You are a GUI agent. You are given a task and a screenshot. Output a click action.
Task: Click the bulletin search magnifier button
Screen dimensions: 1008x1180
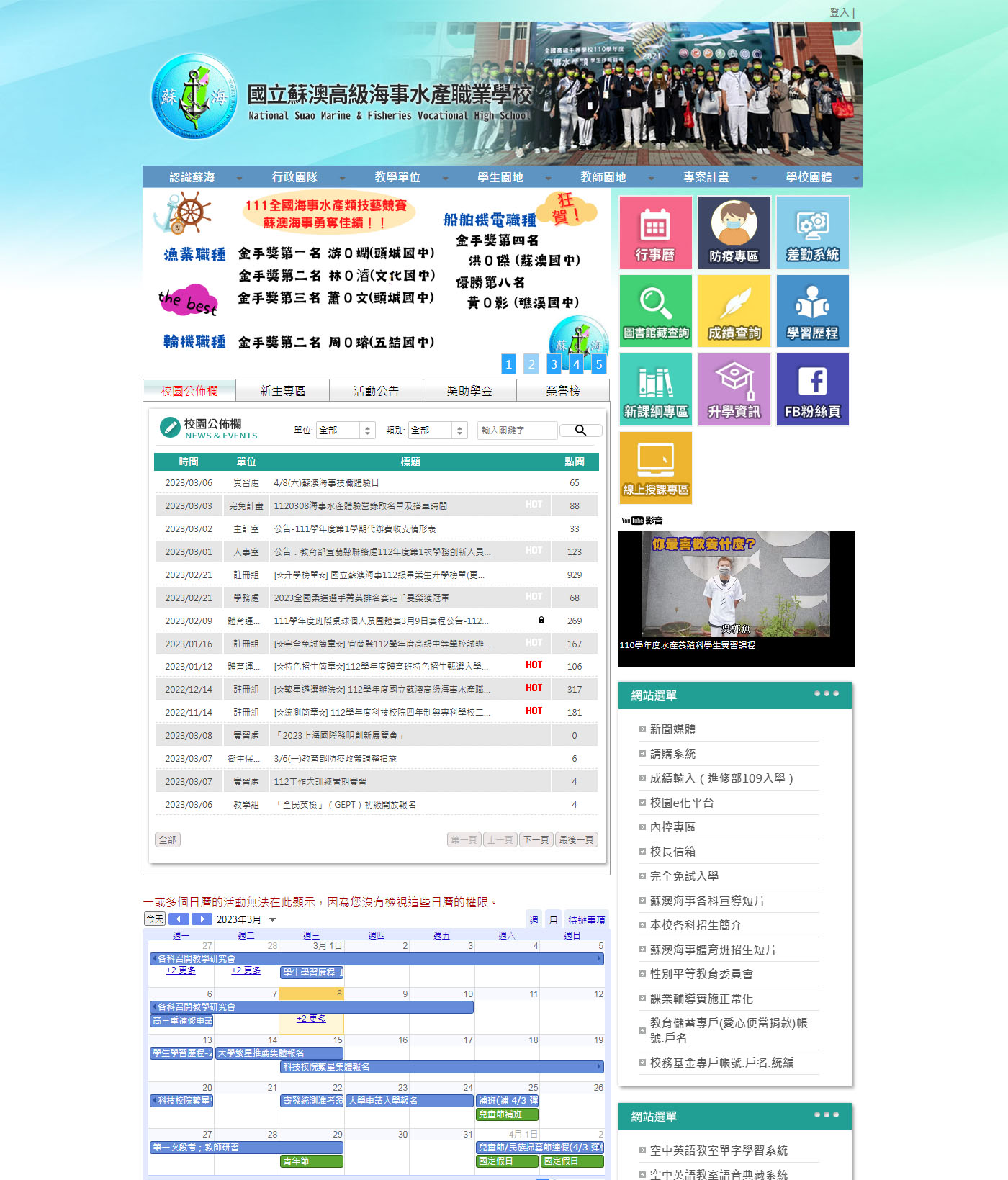(x=580, y=431)
